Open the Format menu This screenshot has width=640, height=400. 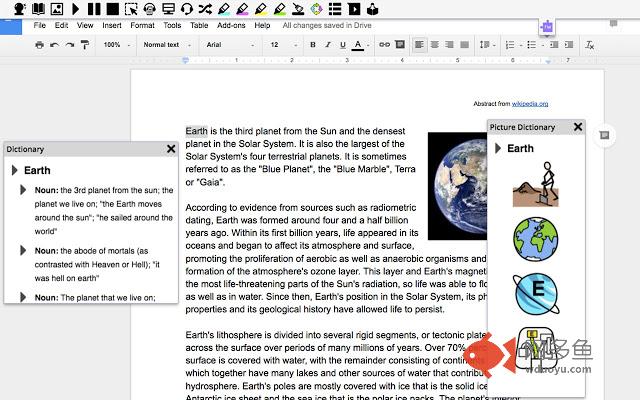(x=142, y=25)
